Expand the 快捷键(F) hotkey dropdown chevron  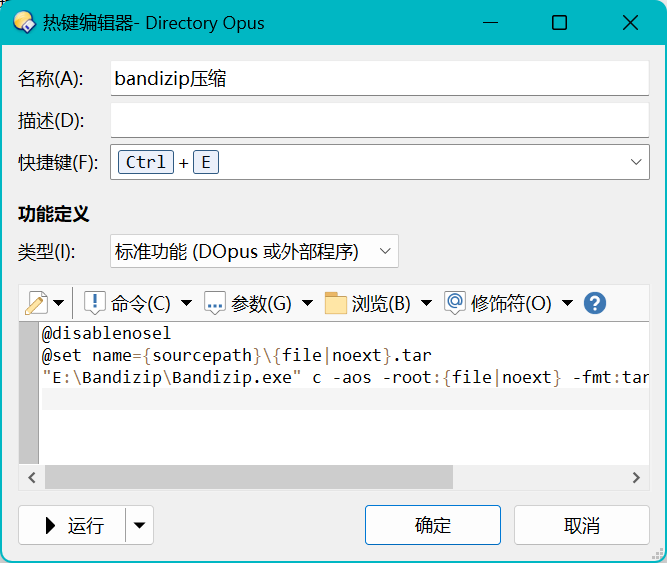point(636,162)
